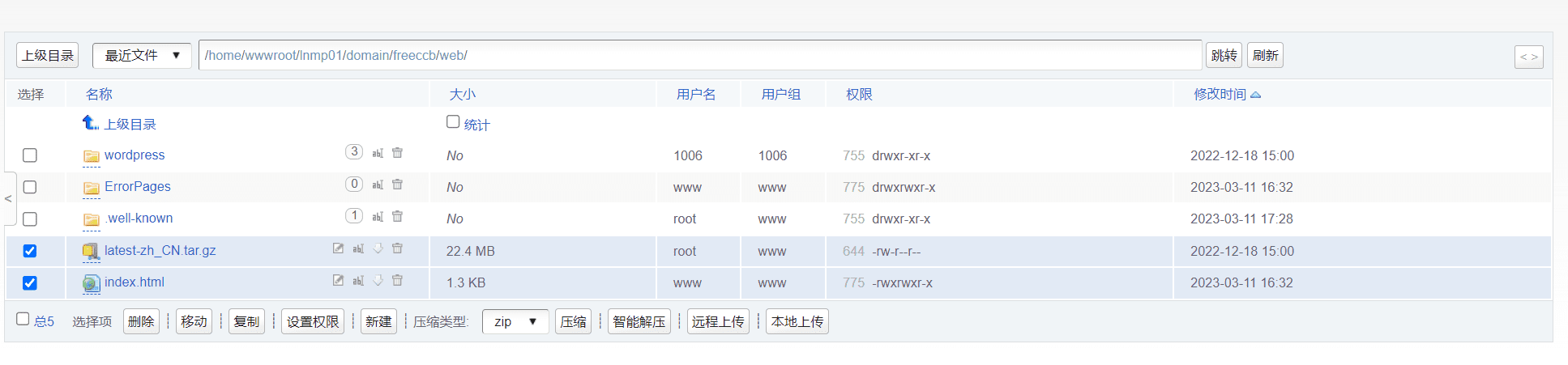This screenshot has width=1568, height=365.
Task: Click trash icon for wordpress folder
Action: pos(397,152)
